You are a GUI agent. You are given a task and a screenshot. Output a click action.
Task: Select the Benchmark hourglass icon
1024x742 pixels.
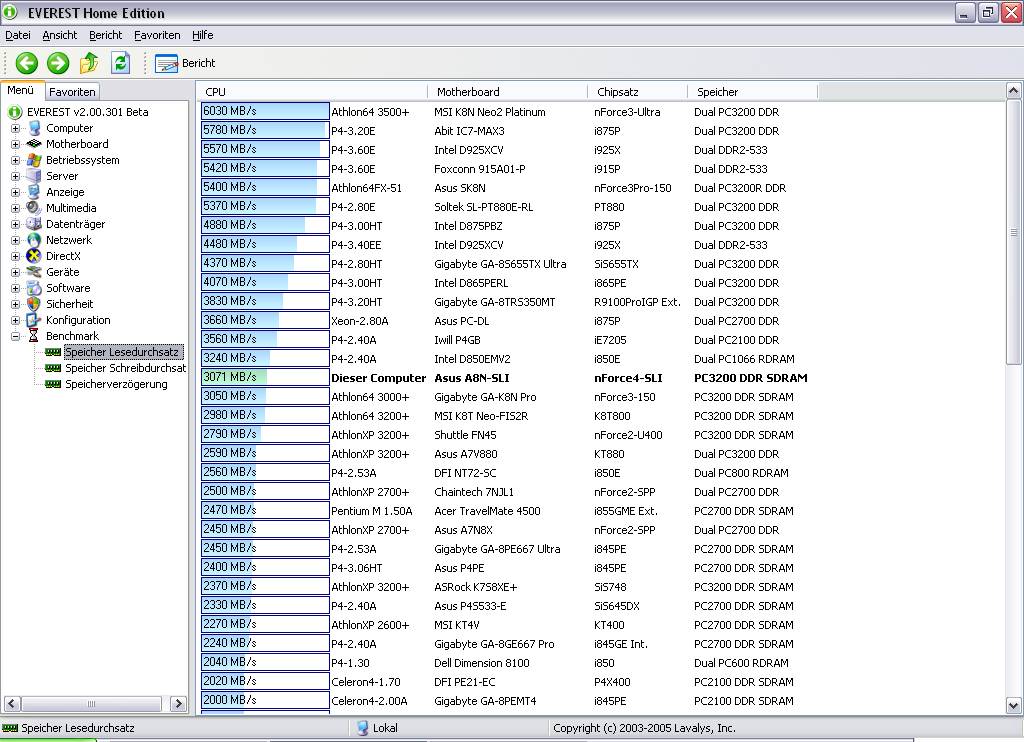tap(34, 336)
